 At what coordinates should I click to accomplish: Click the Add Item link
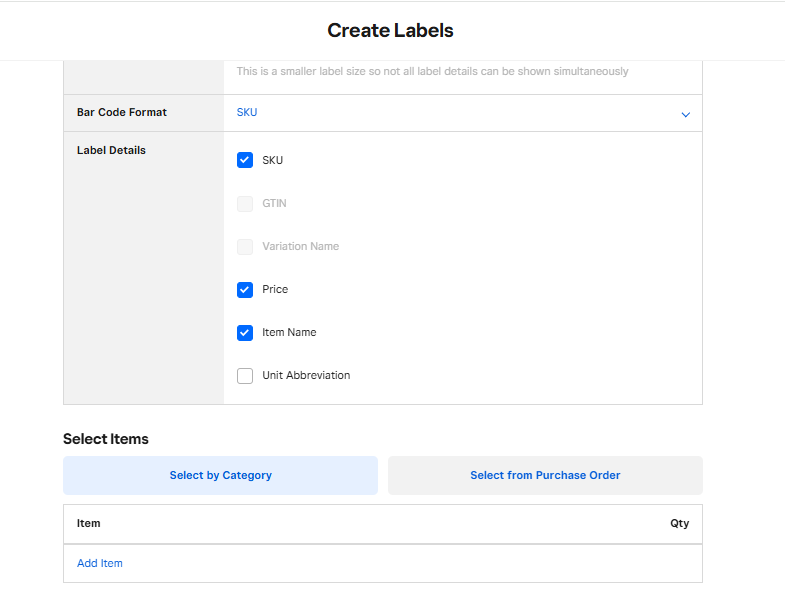point(100,563)
